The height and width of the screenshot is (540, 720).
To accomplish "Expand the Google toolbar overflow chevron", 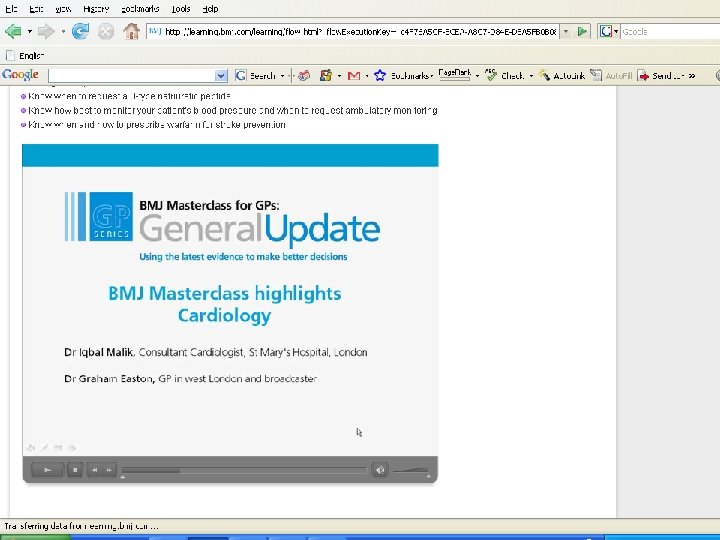I will pos(692,76).
